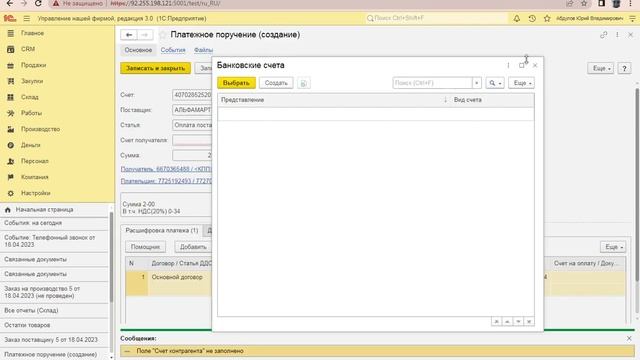The height and width of the screenshot is (360, 640).
Task: Open Получатель details link
Action: [x=166, y=169]
